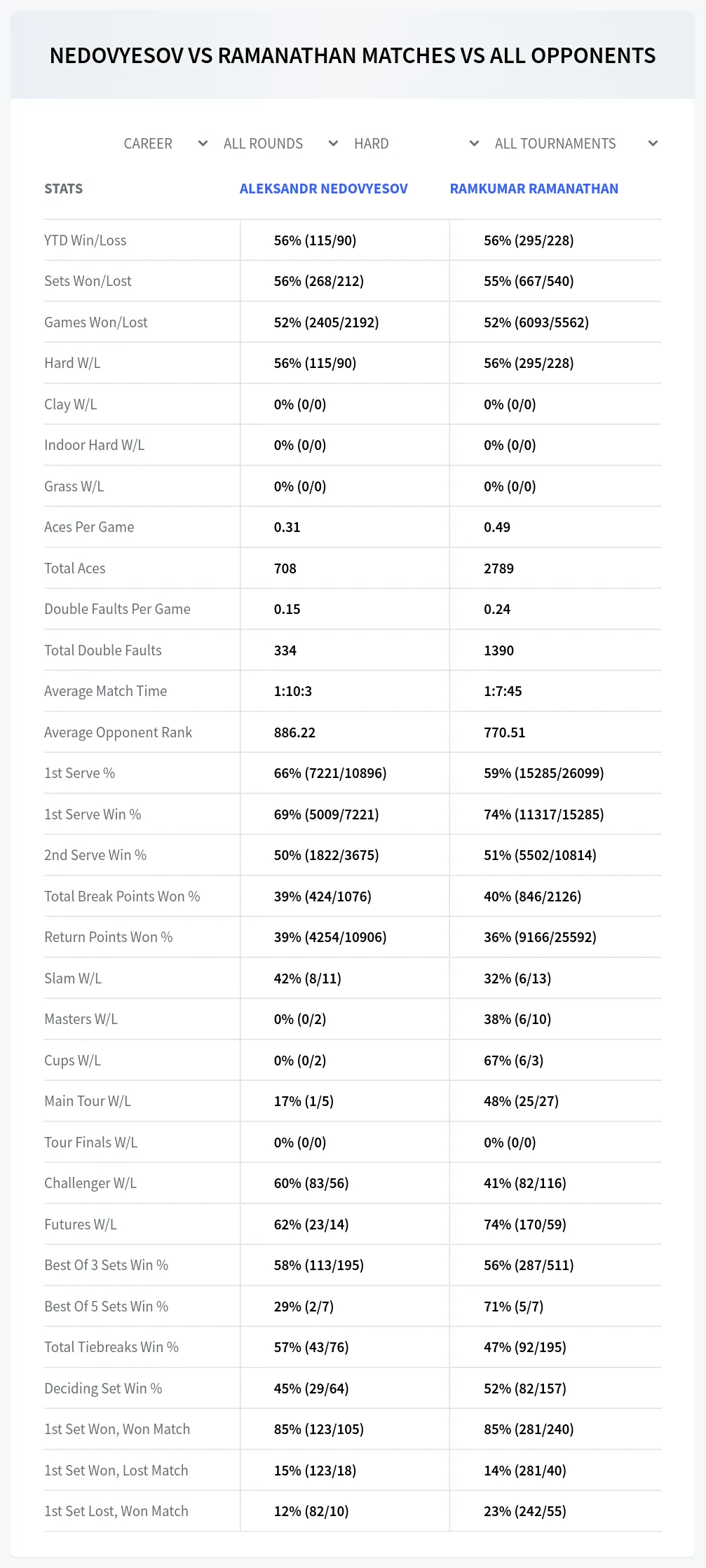Click the 1st Set Lost, Won Match label
The height and width of the screenshot is (1568, 706).
pyautogui.click(x=116, y=1511)
